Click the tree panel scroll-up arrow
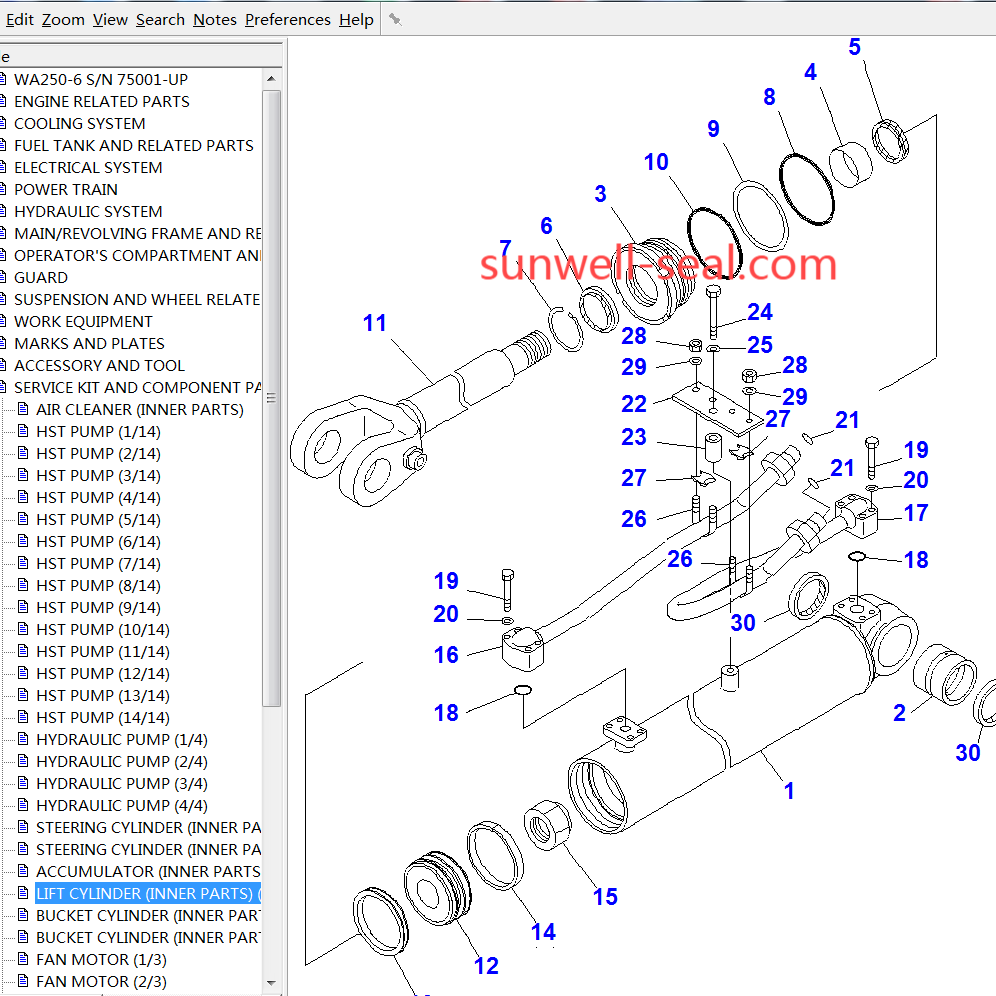This screenshot has height=996, width=996. click(271, 79)
